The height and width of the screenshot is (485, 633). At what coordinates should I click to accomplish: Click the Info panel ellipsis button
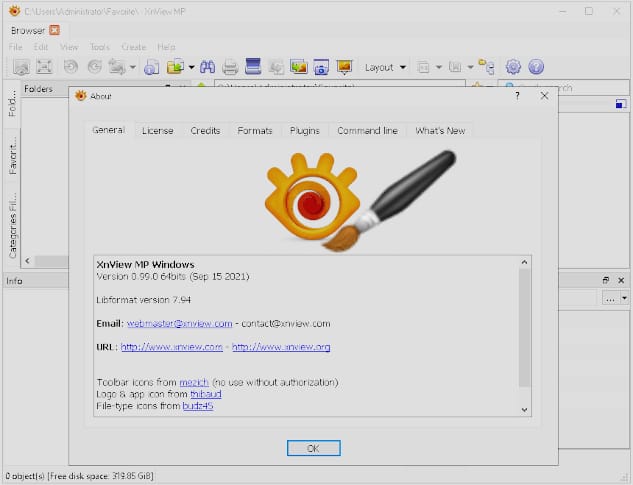(610, 298)
